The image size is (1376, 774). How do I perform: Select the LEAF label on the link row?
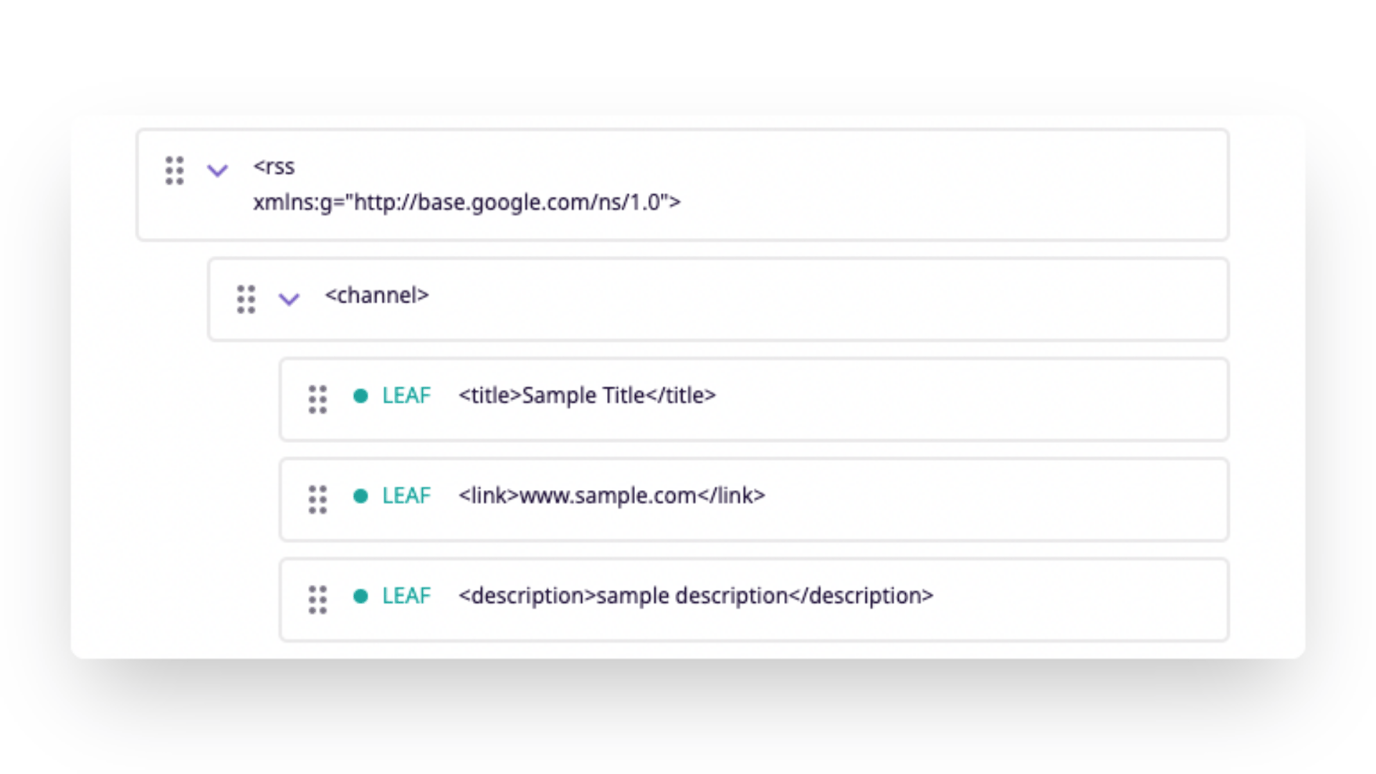pos(405,496)
